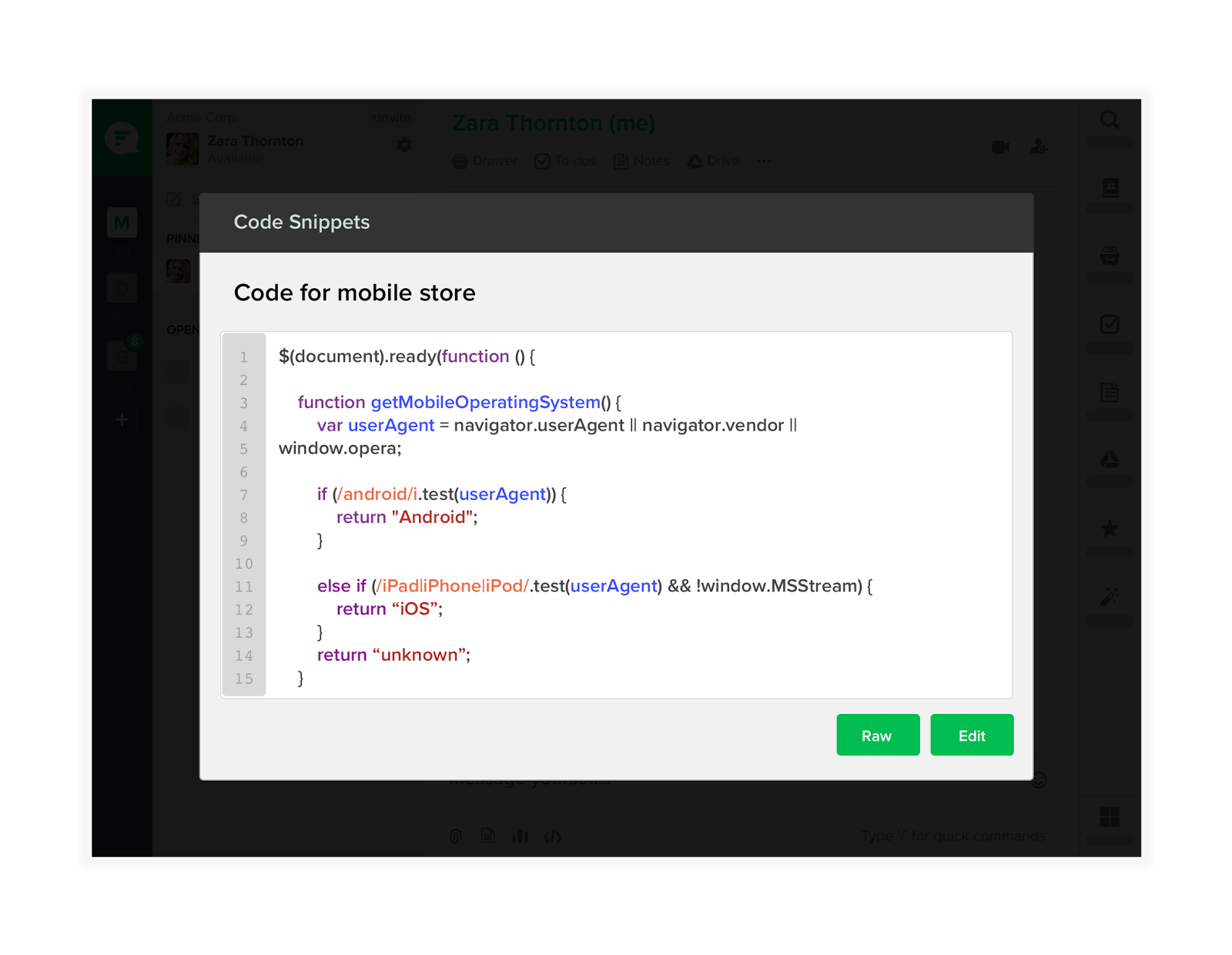Select the M team tile
Viewport: 1232px width, 955px height.
[122, 223]
